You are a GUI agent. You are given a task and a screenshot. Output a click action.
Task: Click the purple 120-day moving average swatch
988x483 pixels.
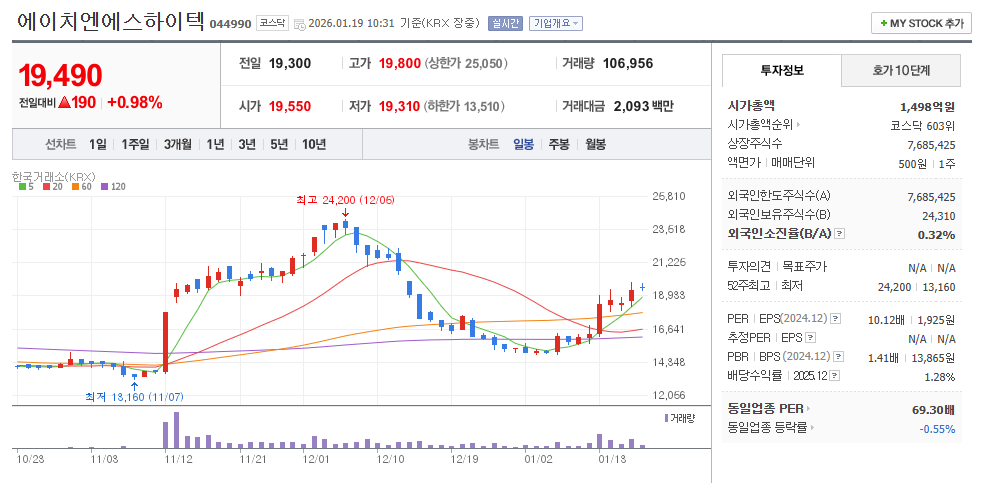coord(104,186)
